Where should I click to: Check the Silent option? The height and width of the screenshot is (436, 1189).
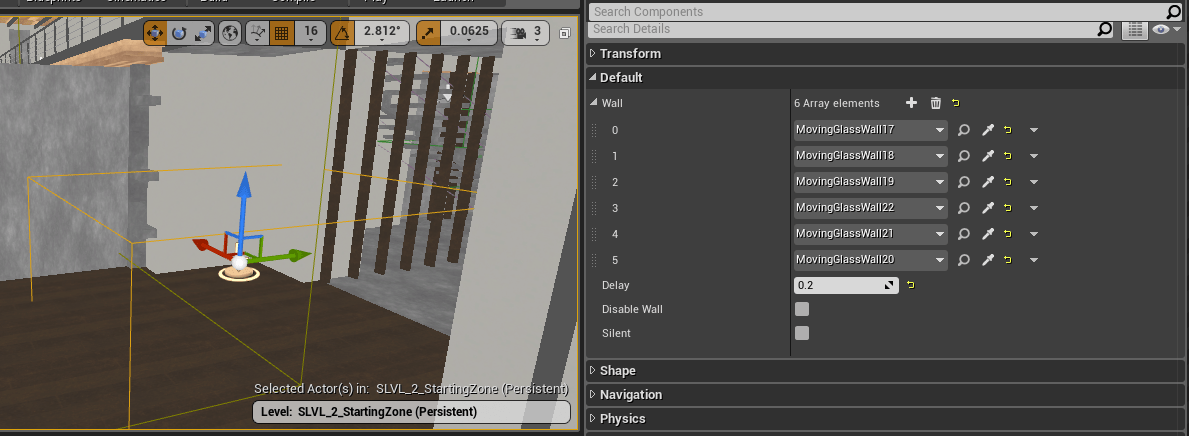[802, 333]
